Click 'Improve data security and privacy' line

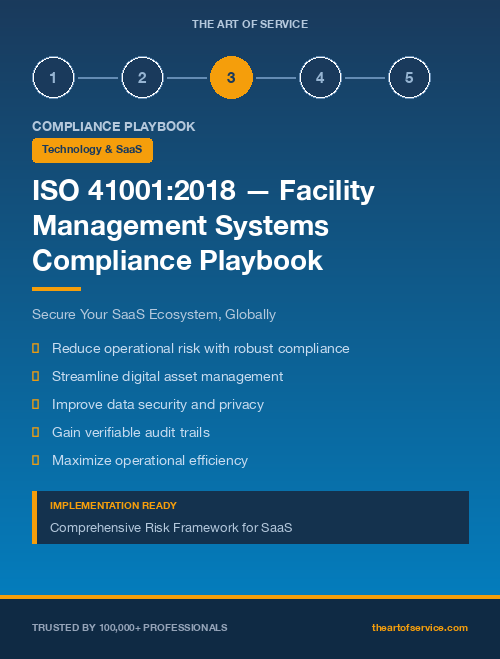click(158, 404)
